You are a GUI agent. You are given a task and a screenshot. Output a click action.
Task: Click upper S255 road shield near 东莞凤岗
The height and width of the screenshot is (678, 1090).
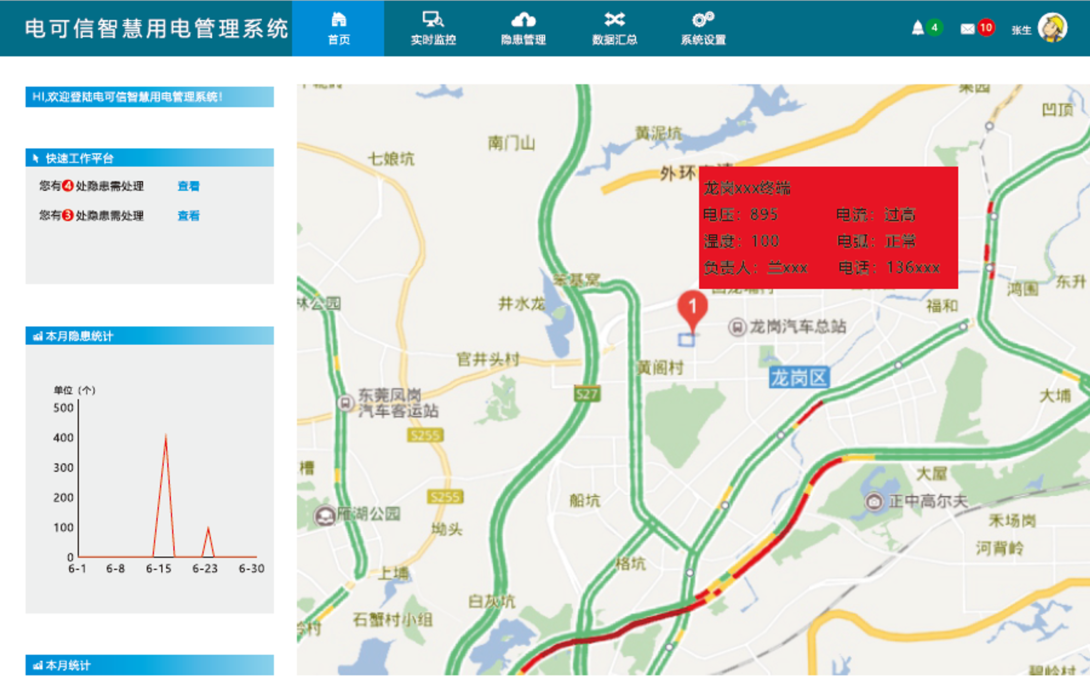click(425, 435)
